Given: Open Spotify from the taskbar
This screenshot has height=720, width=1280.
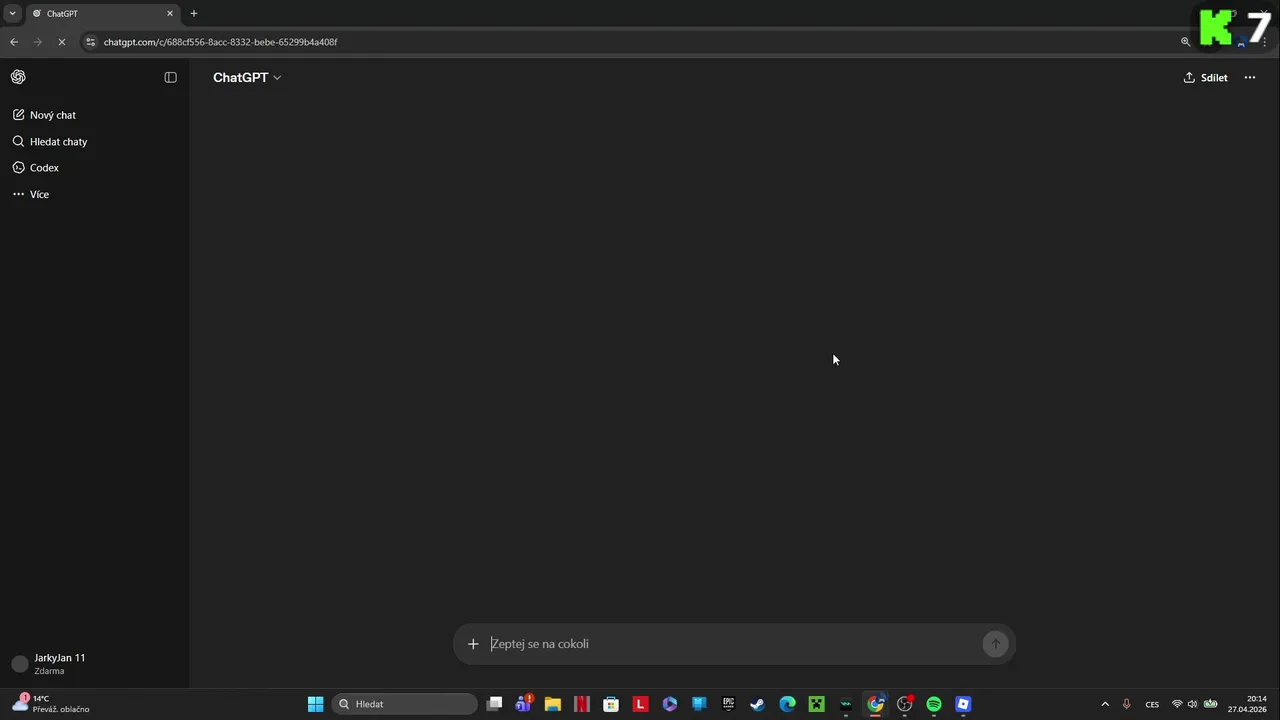Looking at the screenshot, I should pyautogui.click(x=934, y=704).
